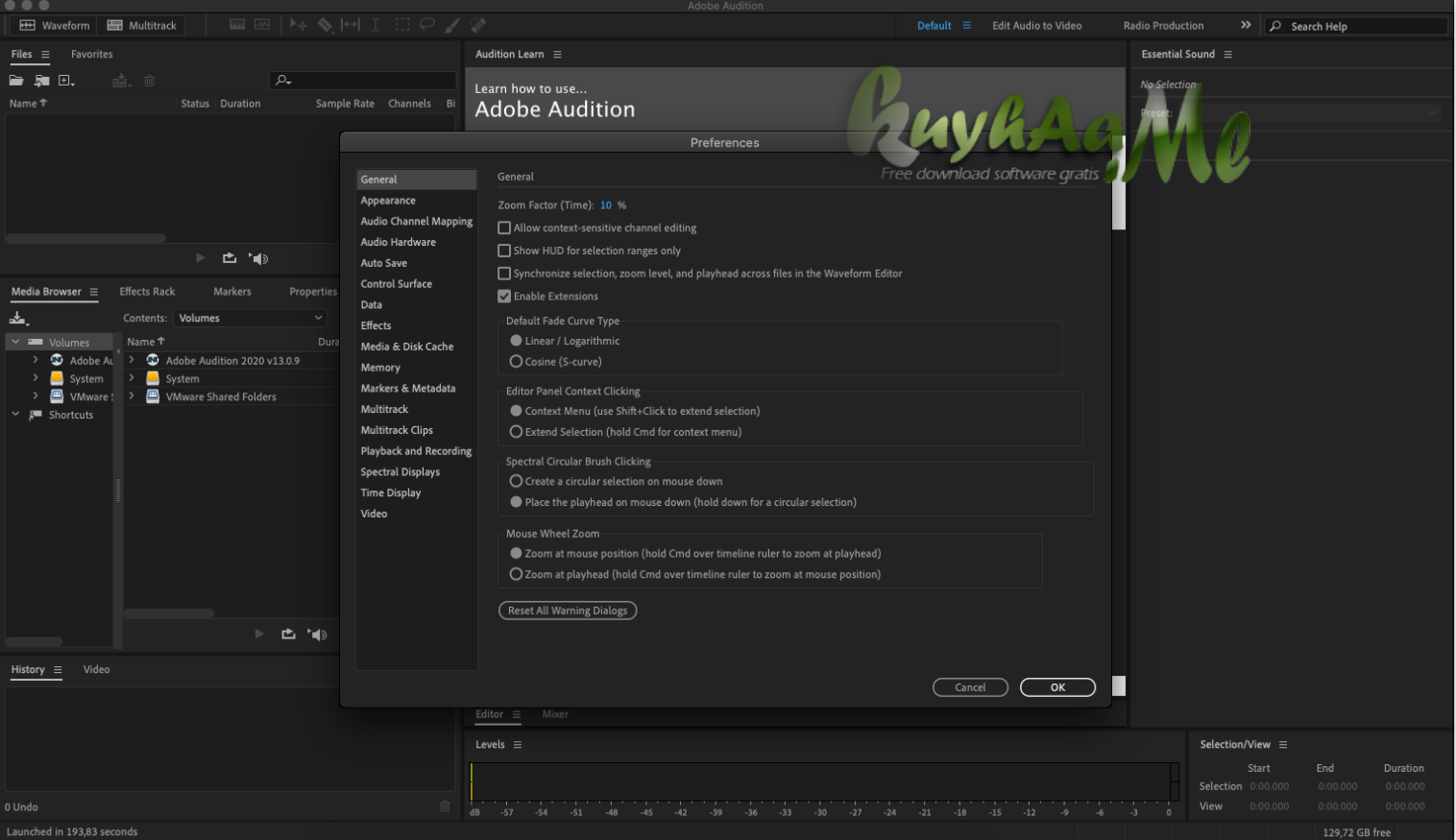Viewport: 1456px width, 840px height.
Task: Switch to the Waveform editor button
Action: [x=55, y=25]
